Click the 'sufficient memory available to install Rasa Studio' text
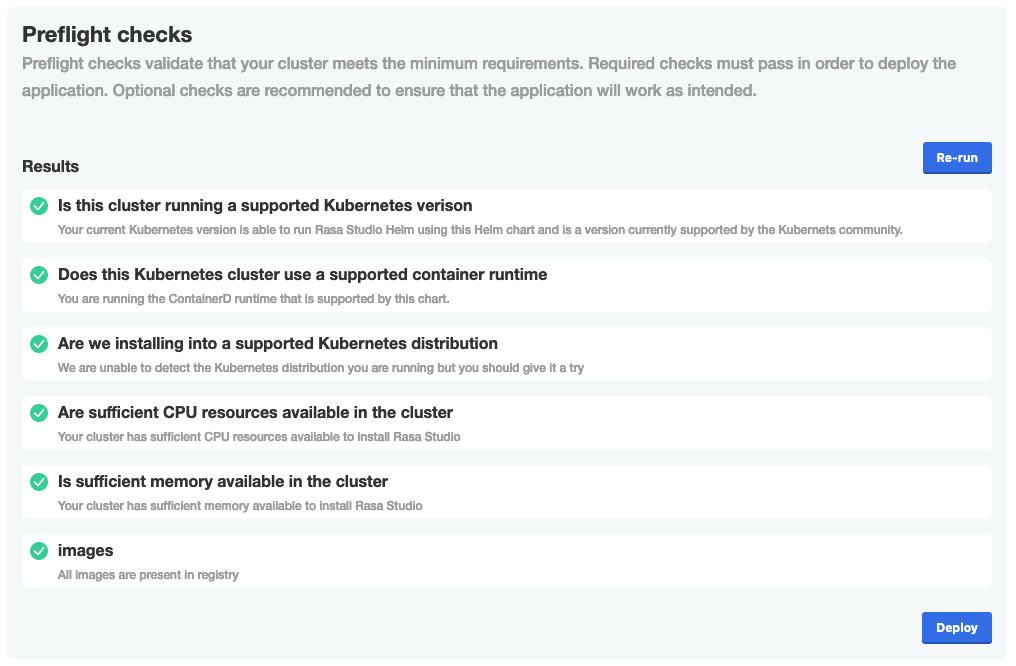 (240, 506)
